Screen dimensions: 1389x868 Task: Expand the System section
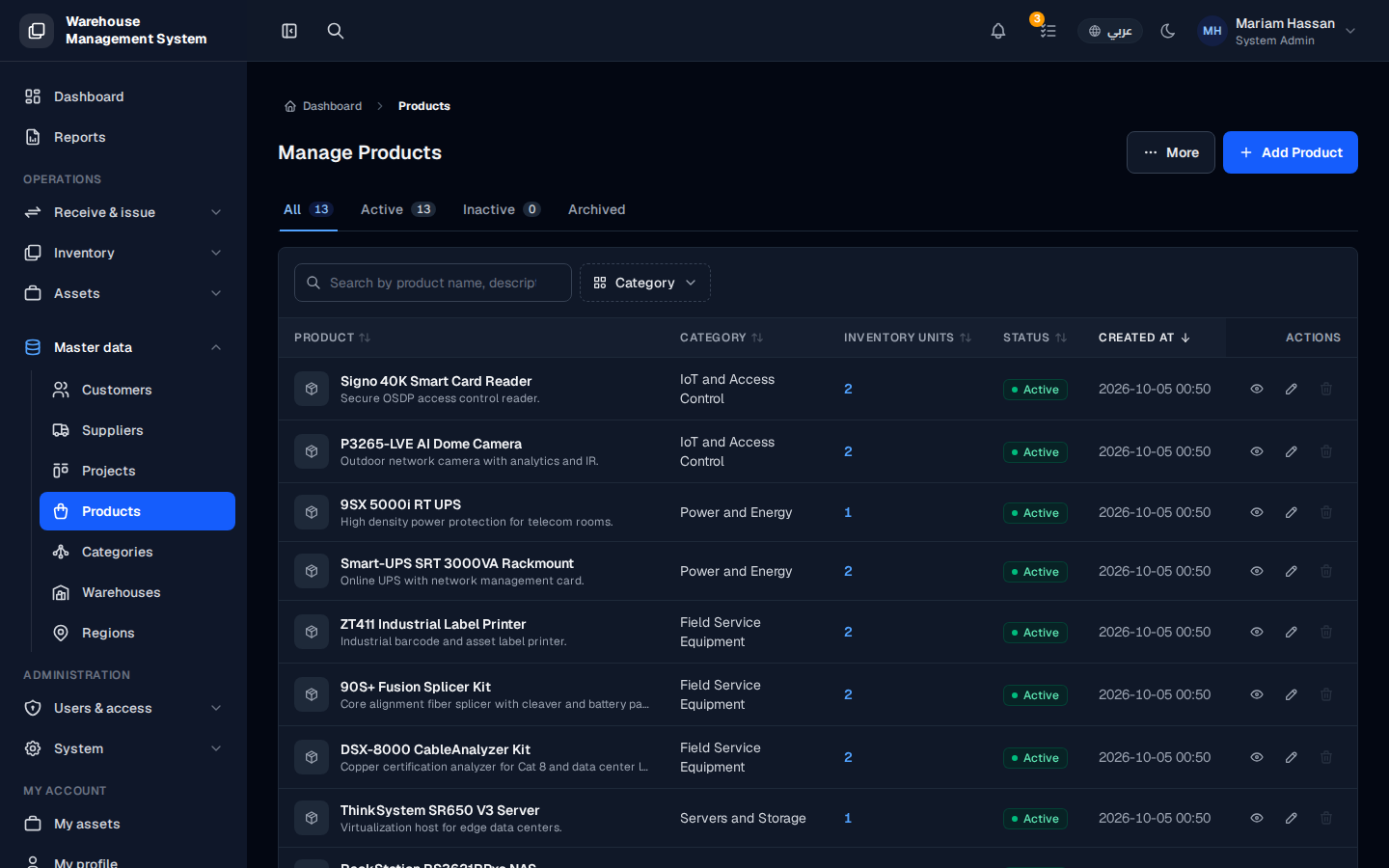point(123,748)
